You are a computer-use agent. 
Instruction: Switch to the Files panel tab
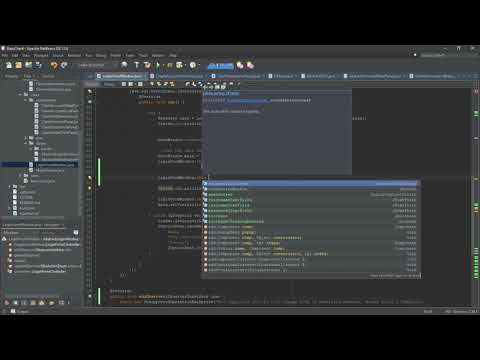click(x=27, y=76)
